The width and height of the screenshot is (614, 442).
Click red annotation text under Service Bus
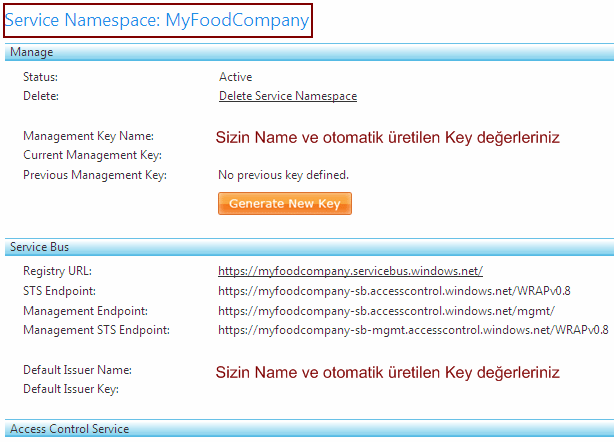pyautogui.click(x=387, y=372)
